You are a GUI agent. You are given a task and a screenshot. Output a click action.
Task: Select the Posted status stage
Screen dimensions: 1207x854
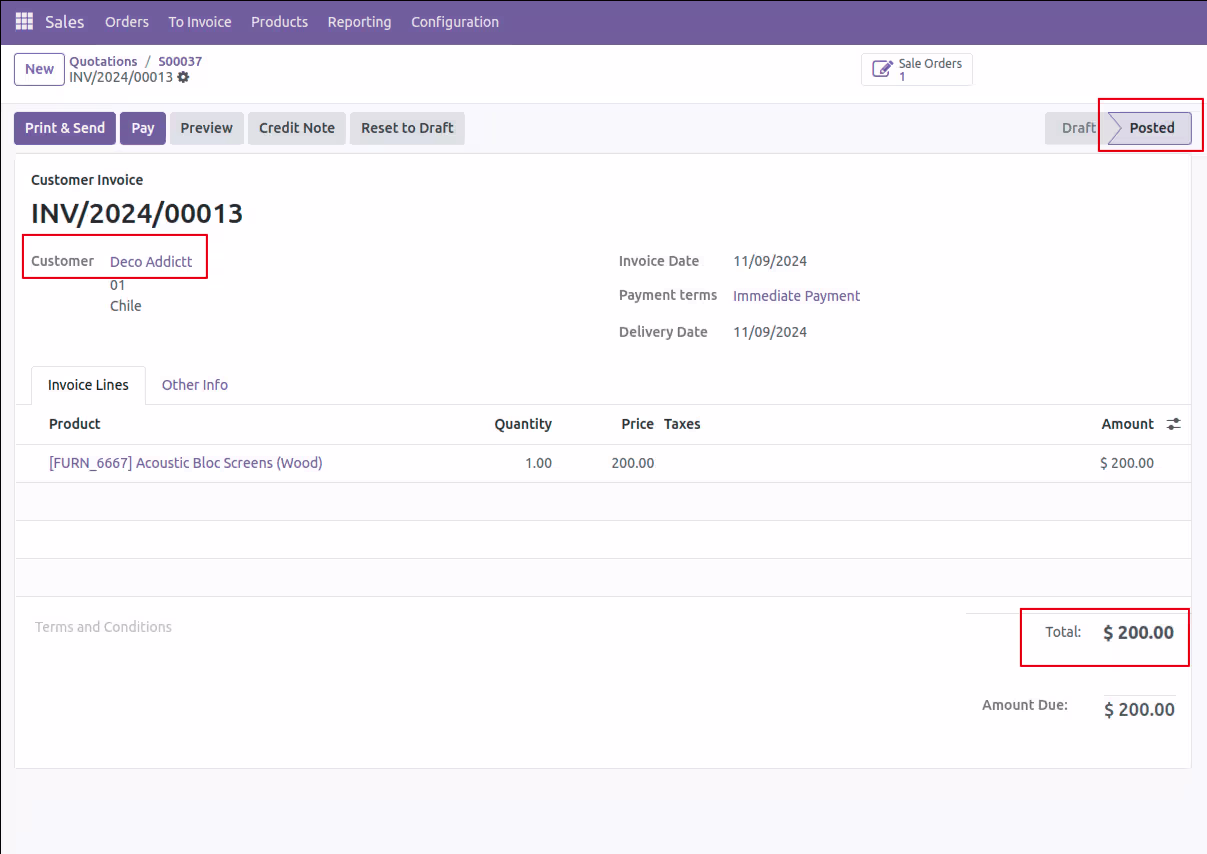click(1151, 128)
